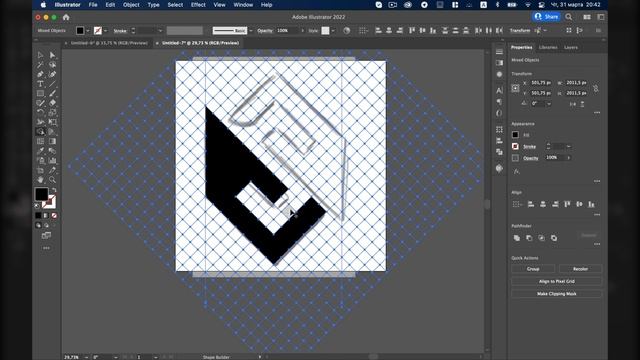The width and height of the screenshot is (640, 360).
Task: Open the Basic brush definition dropdown
Action: 251,31
